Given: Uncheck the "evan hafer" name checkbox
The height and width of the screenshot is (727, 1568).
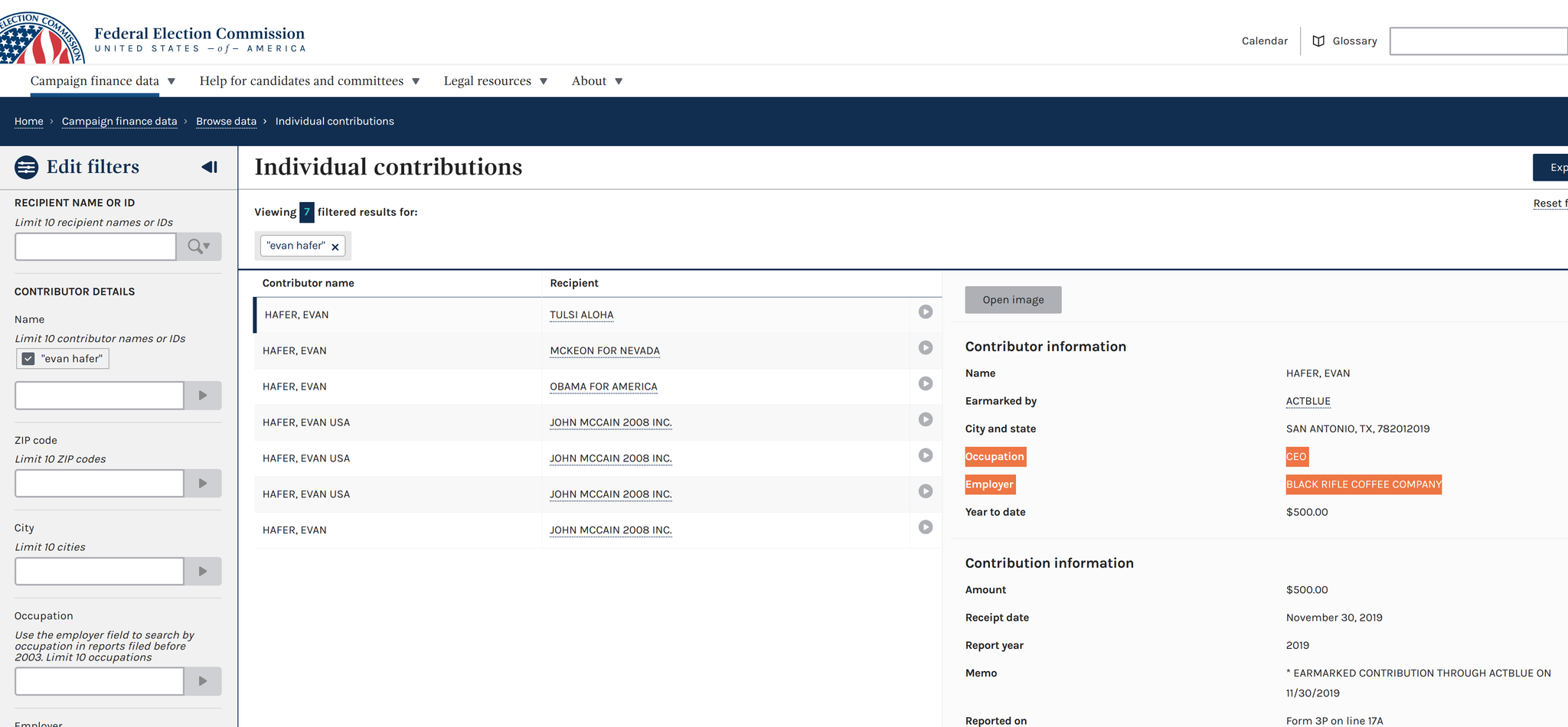Looking at the screenshot, I should click(x=28, y=359).
